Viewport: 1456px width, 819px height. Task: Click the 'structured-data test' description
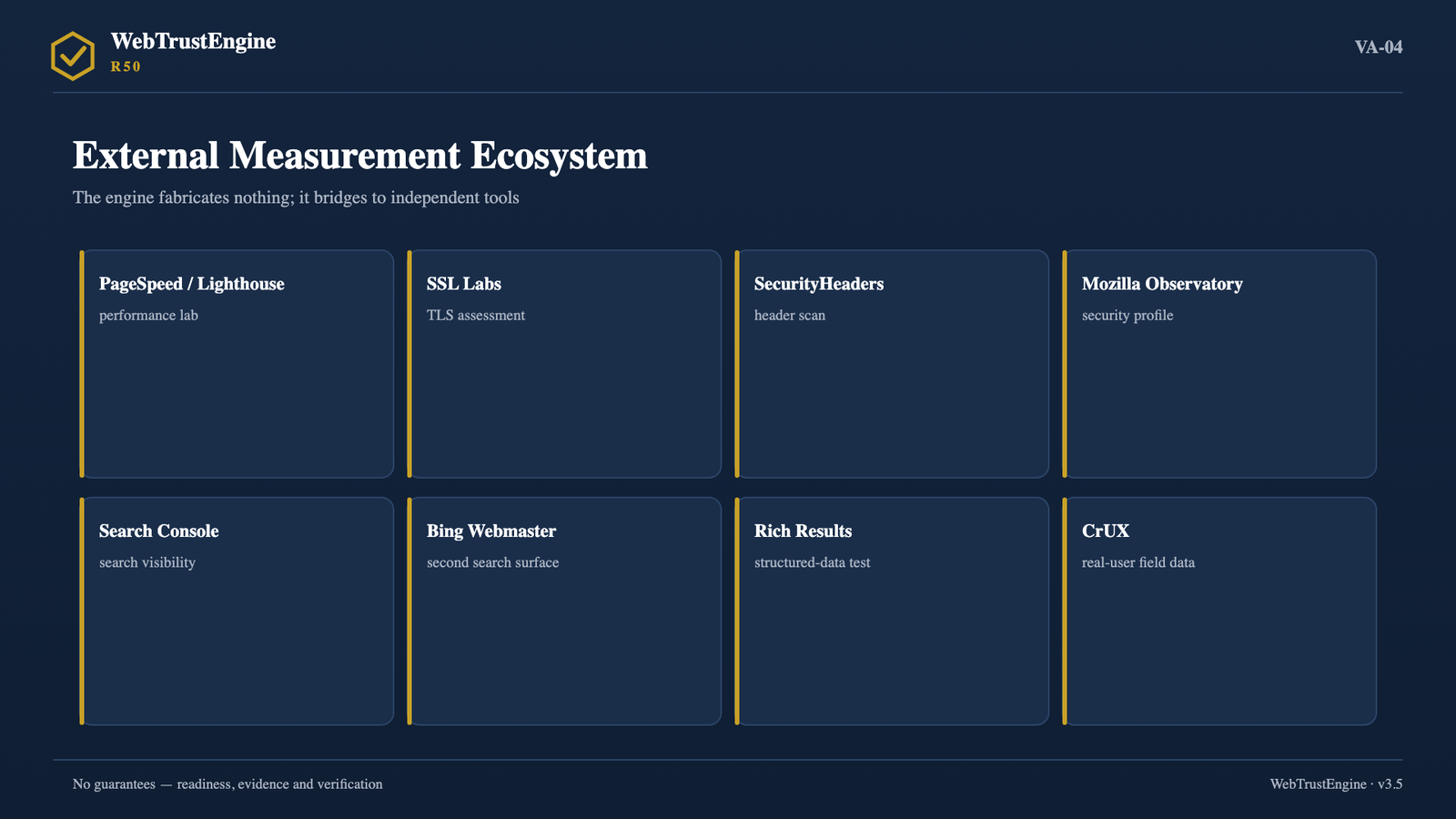pyautogui.click(x=813, y=563)
